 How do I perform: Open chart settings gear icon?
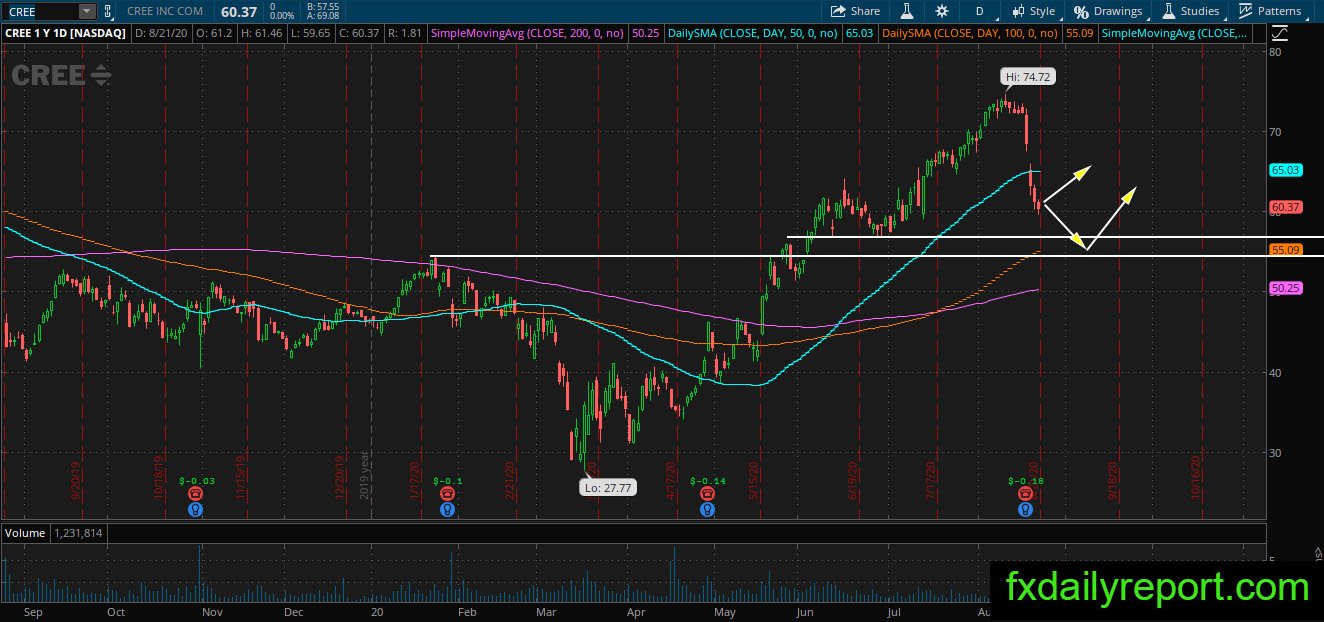pos(942,11)
